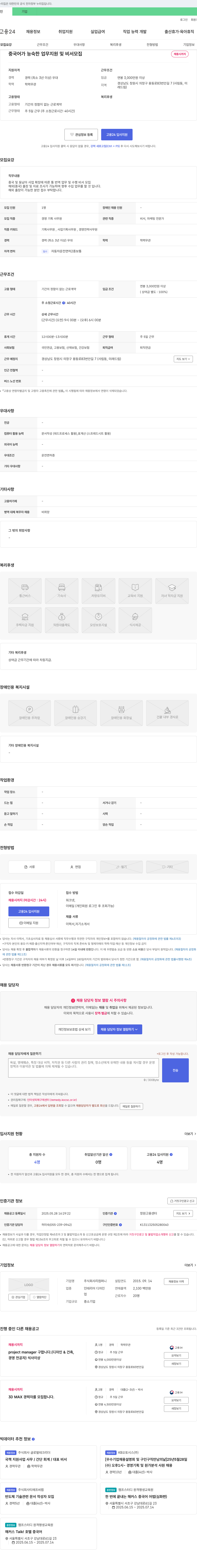The height and width of the screenshot is (1568, 197).
Task: Select the 건물 내부 경사로 icon
Action: tap(167, 713)
